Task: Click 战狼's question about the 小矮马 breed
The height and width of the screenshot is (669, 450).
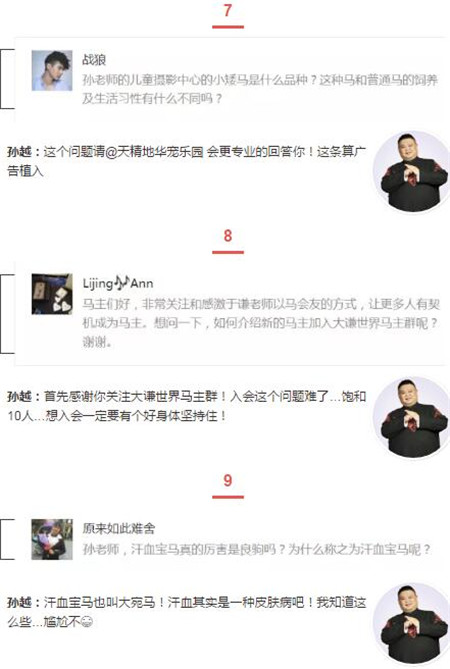Action: click(x=260, y=89)
